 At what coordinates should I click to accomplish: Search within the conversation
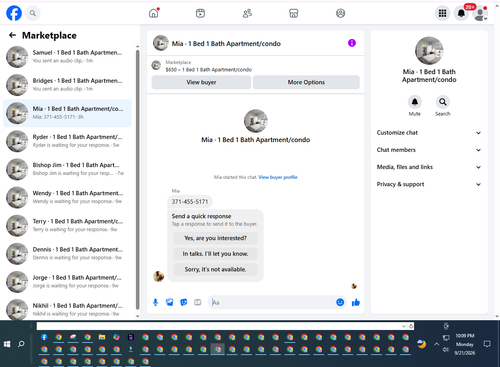coord(443,102)
